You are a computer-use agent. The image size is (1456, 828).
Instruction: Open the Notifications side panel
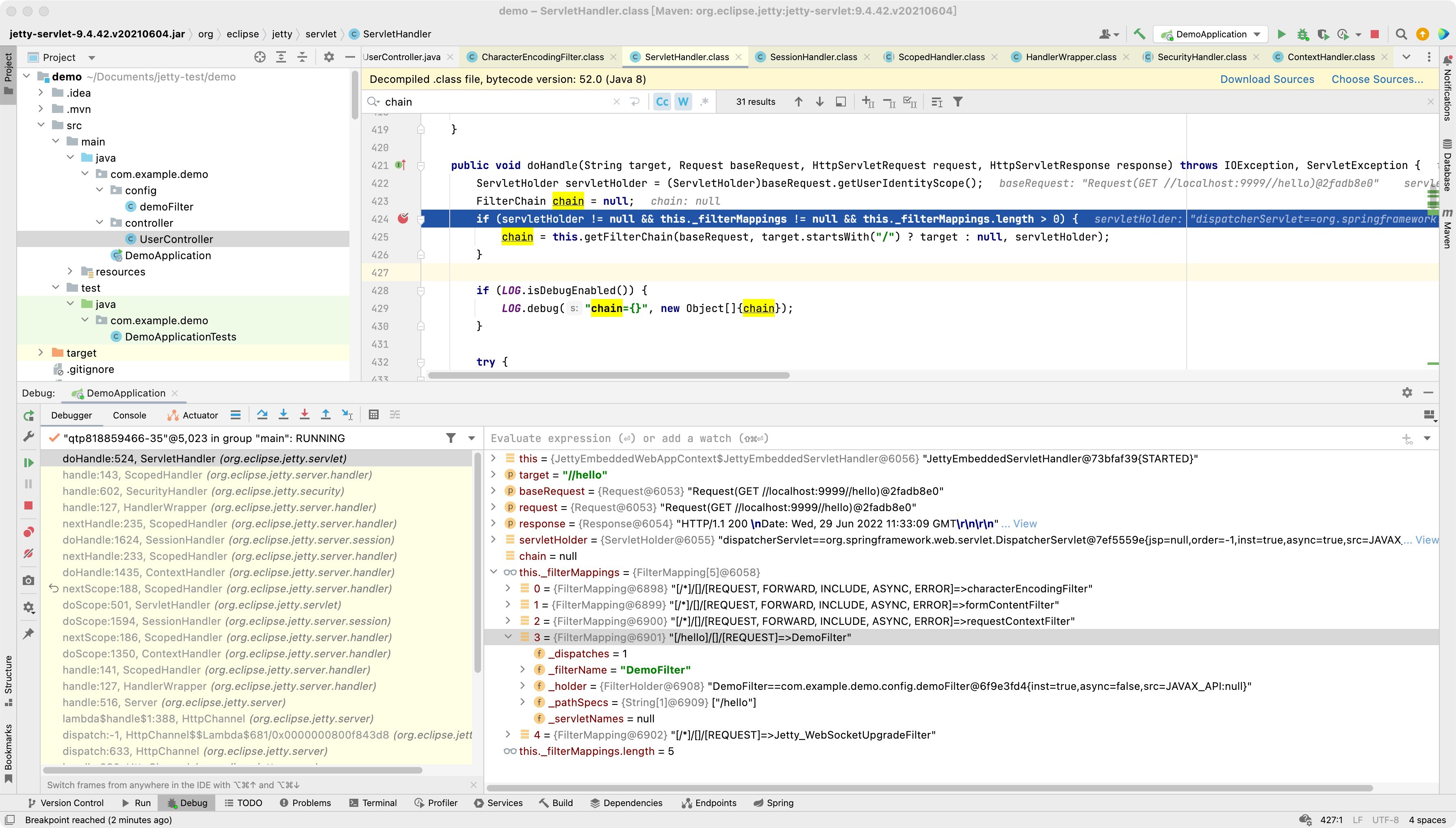click(x=1447, y=88)
